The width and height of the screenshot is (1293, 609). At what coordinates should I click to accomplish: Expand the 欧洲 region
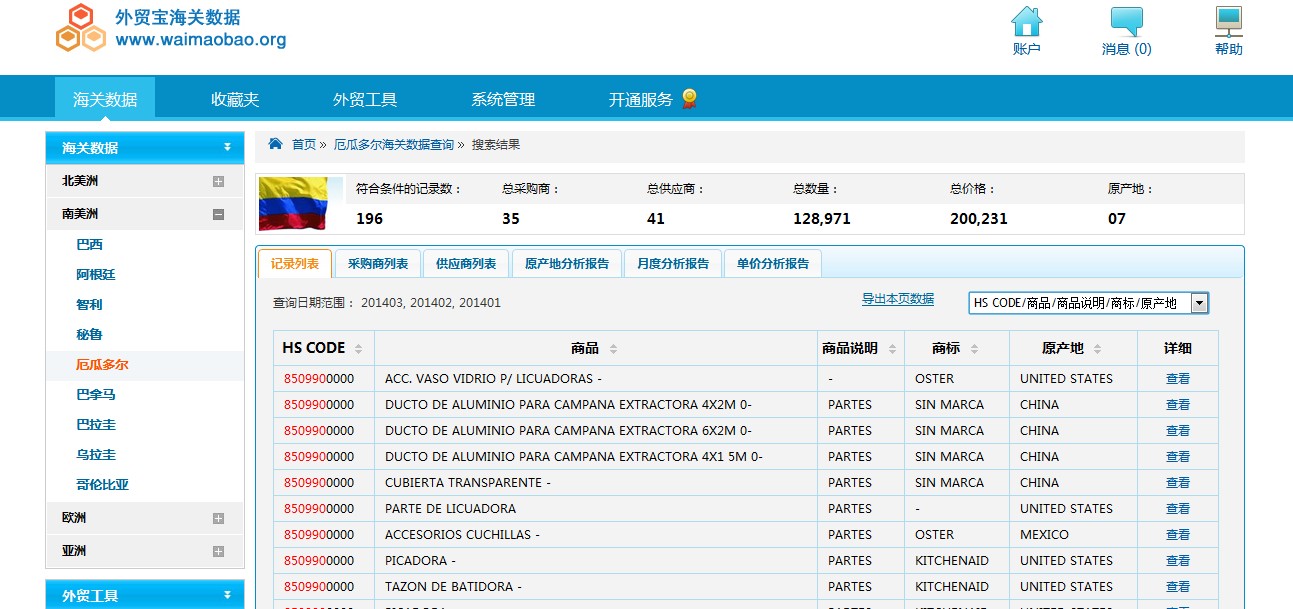pyautogui.click(x=218, y=518)
